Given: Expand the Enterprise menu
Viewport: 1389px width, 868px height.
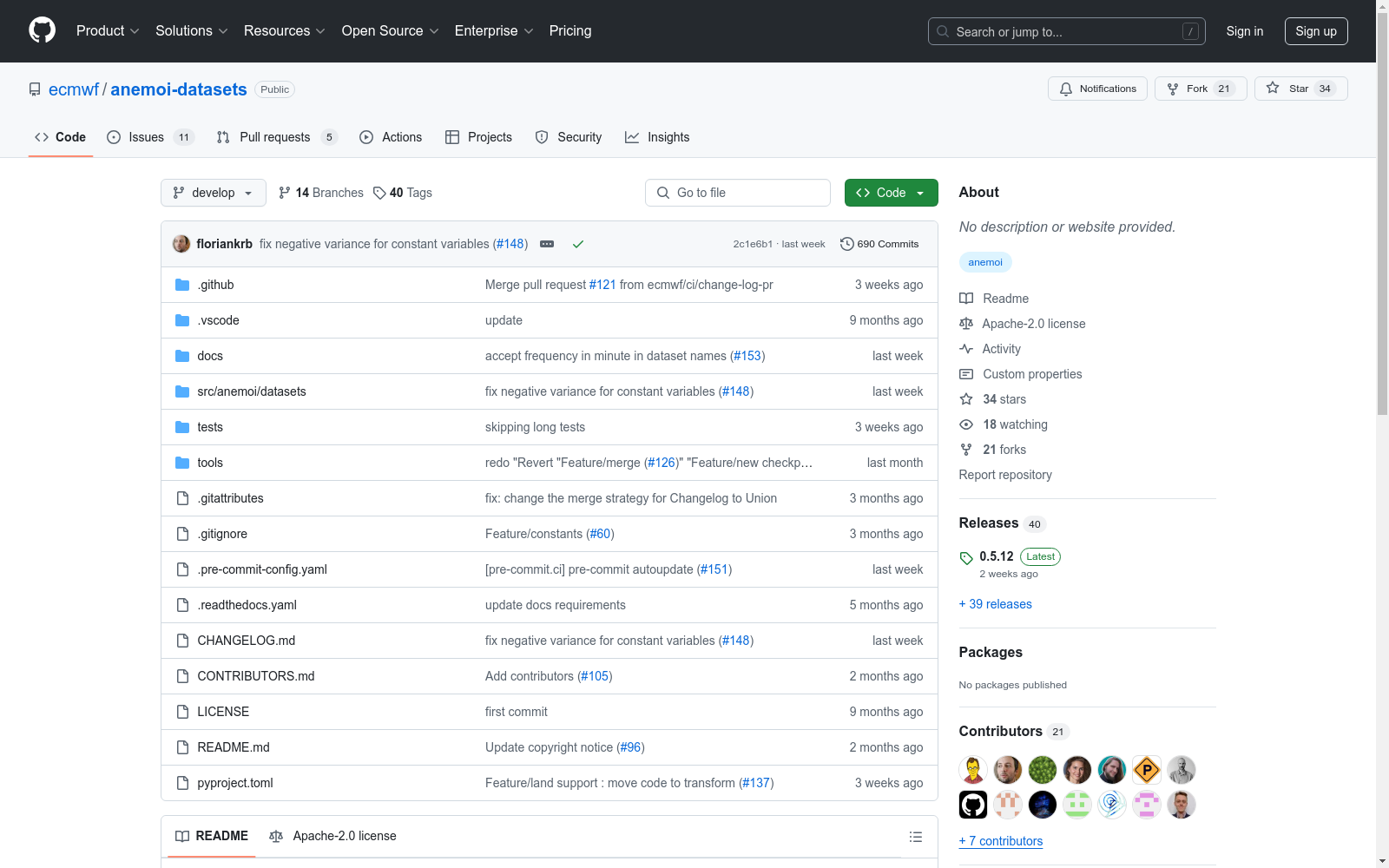Looking at the screenshot, I should 494,31.
